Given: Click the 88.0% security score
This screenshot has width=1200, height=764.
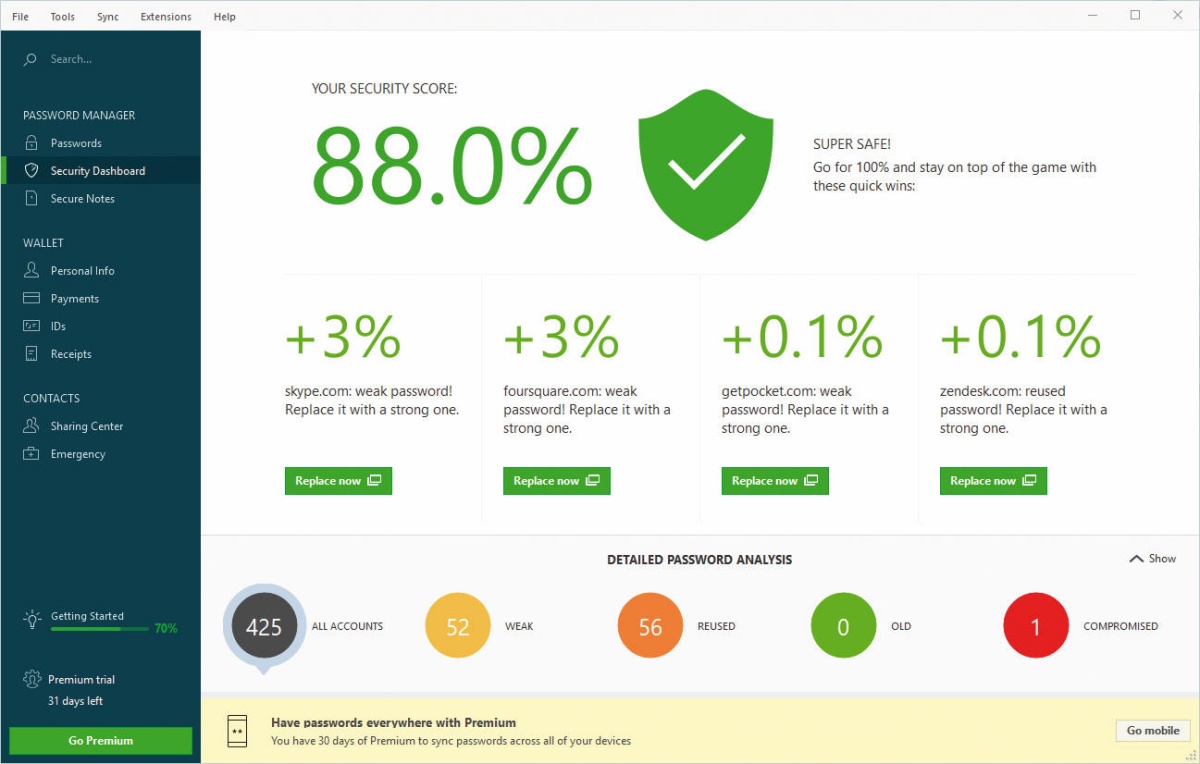Looking at the screenshot, I should click(452, 165).
